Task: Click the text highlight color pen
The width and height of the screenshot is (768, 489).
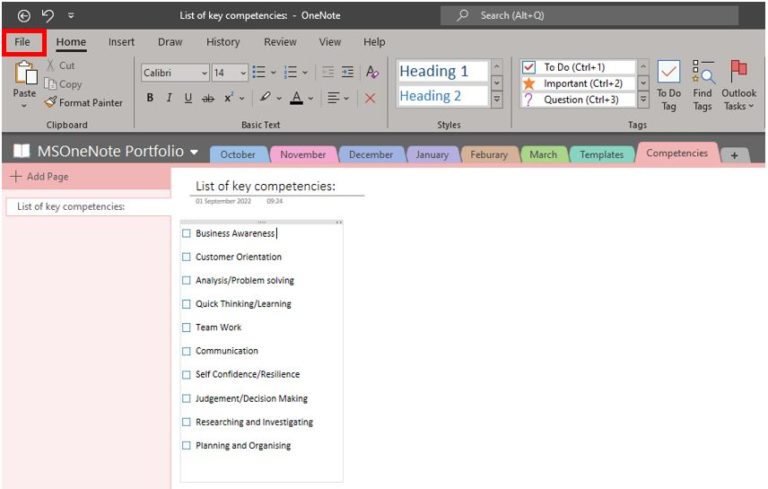Action: pos(265,97)
